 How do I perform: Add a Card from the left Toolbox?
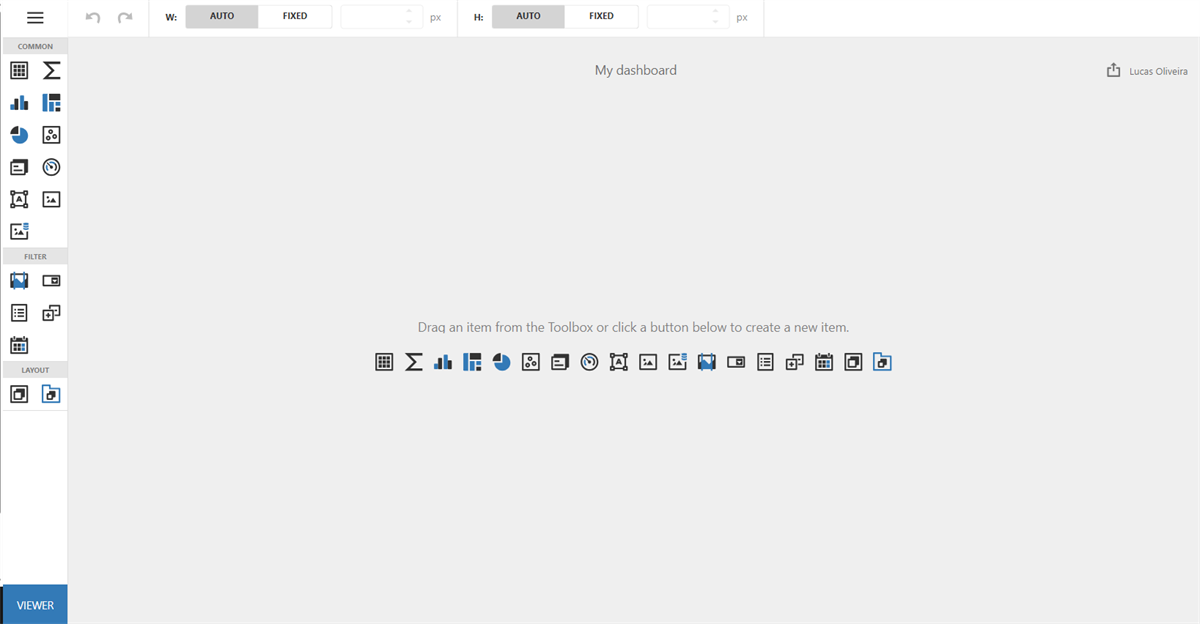coord(19,167)
